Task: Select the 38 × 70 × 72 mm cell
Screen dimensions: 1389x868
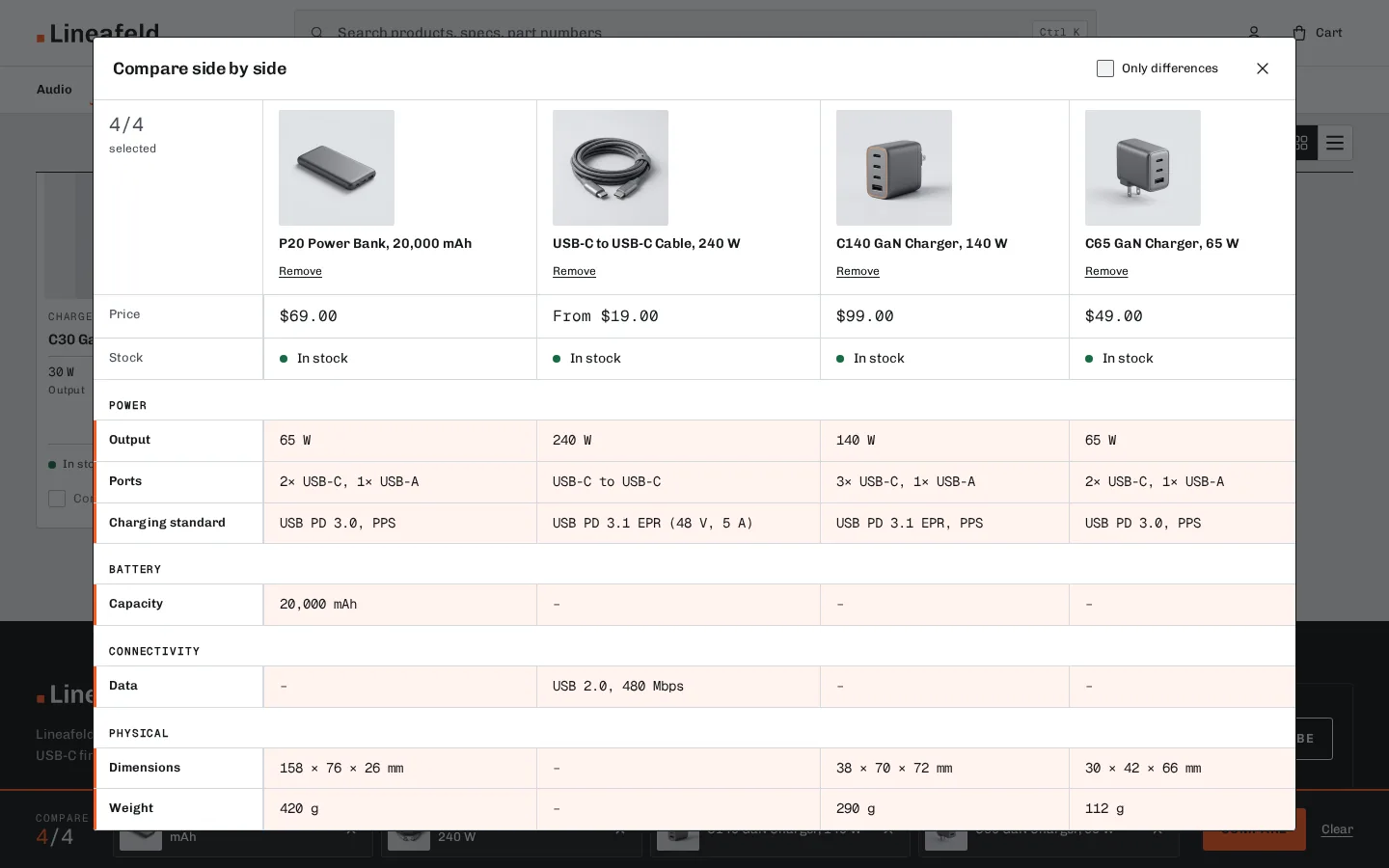Action: 944,769
